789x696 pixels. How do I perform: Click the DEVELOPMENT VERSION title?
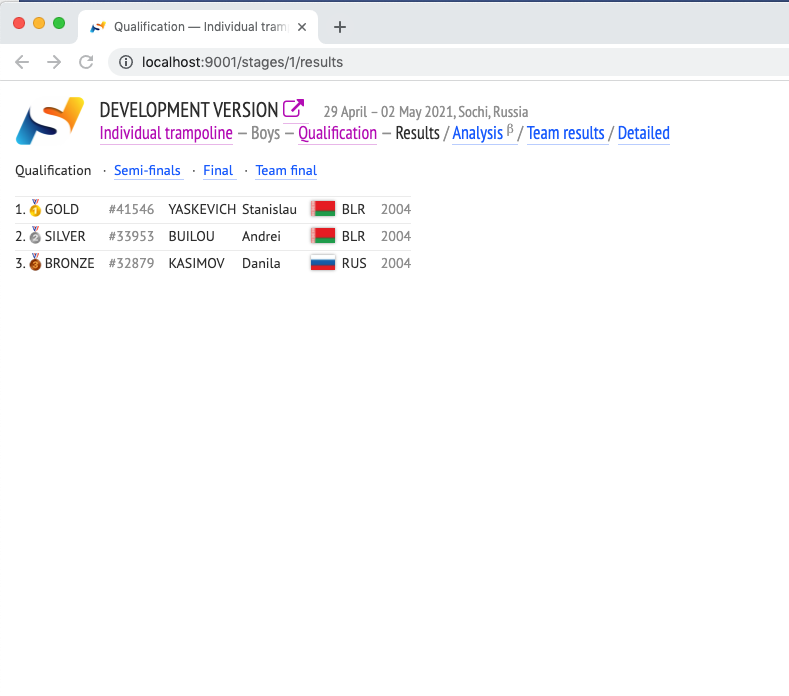point(189,110)
